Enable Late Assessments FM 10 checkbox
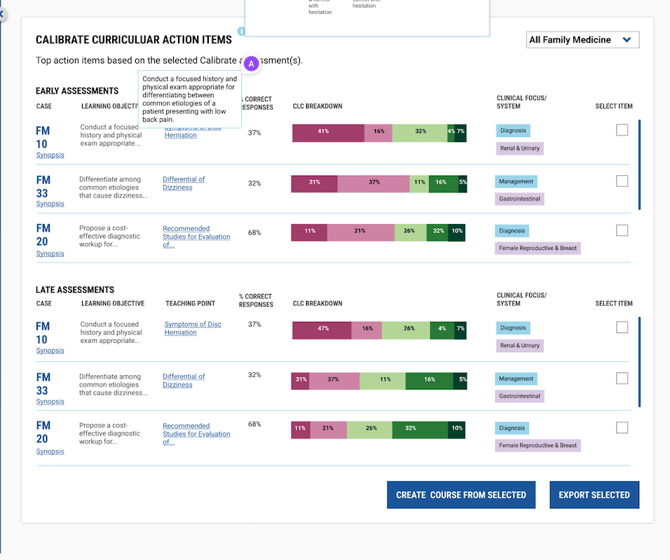 (x=622, y=327)
